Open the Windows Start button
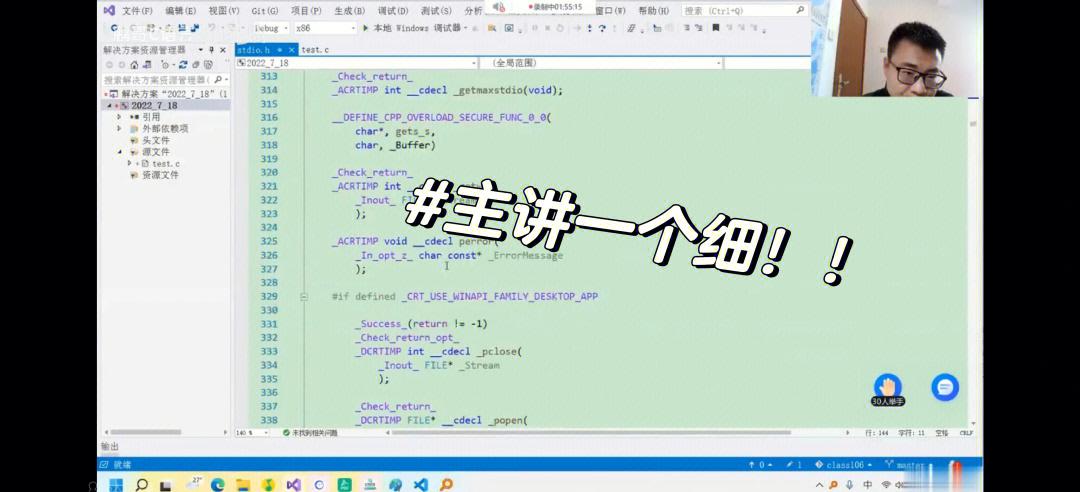The image size is (1080, 492). [117, 484]
